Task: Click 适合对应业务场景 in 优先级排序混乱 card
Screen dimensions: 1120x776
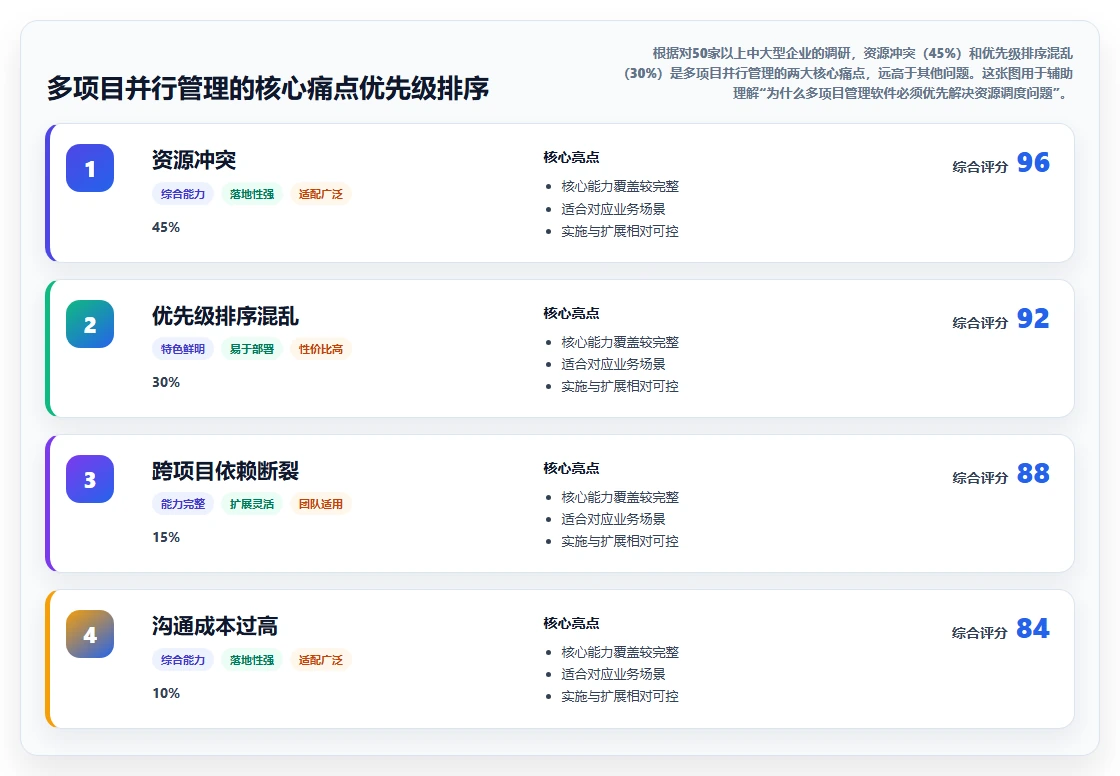Action: [x=614, y=364]
